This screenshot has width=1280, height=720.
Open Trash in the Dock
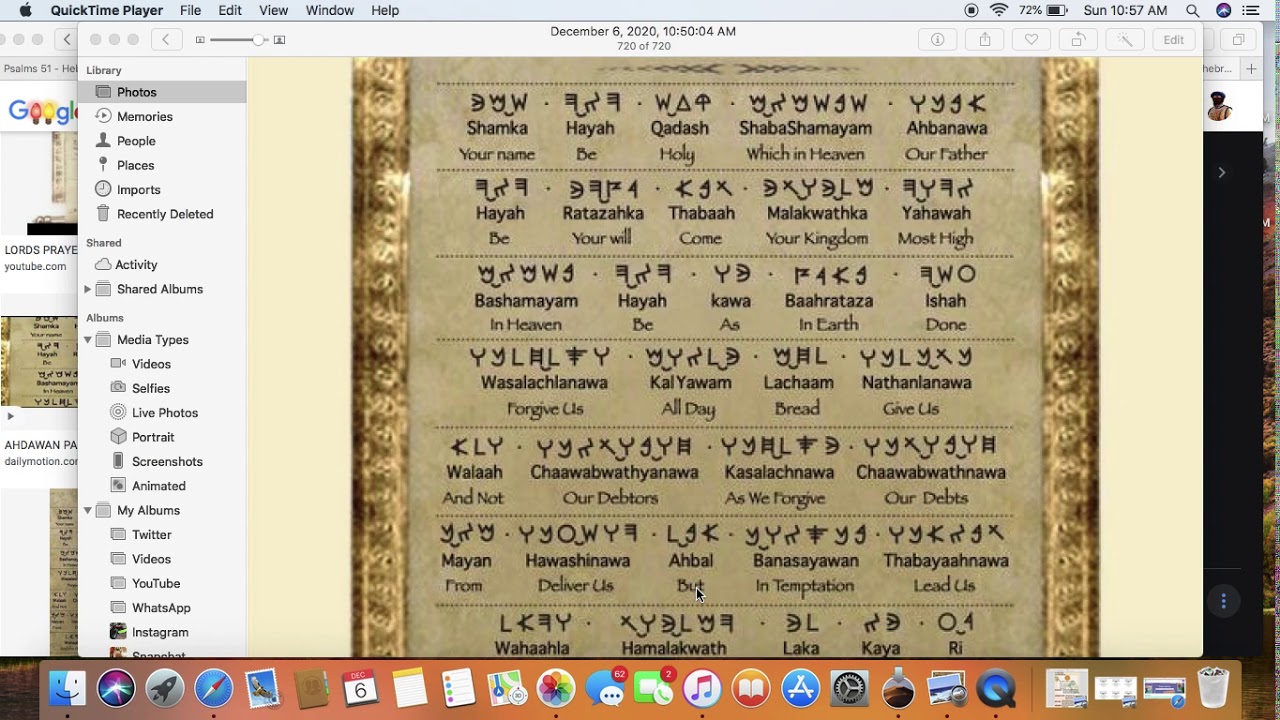(1213, 689)
